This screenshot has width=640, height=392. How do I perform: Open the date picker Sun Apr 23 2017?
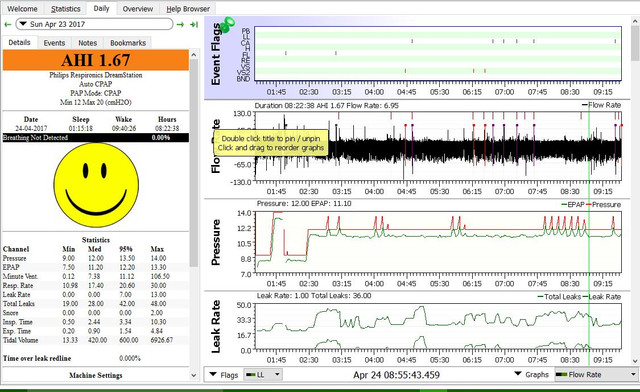pyautogui.click(x=94, y=24)
